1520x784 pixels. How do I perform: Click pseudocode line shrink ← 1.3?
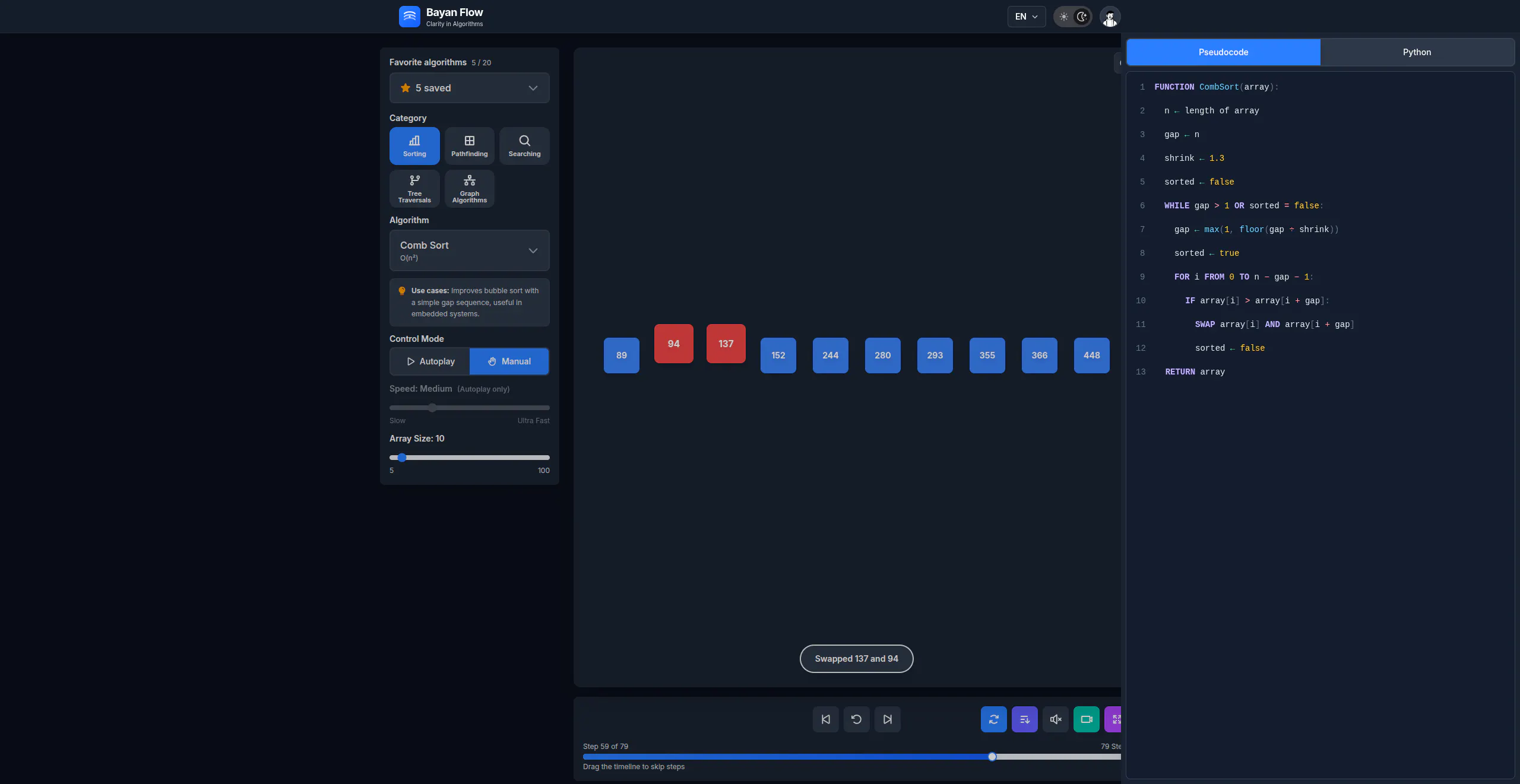[1194, 158]
